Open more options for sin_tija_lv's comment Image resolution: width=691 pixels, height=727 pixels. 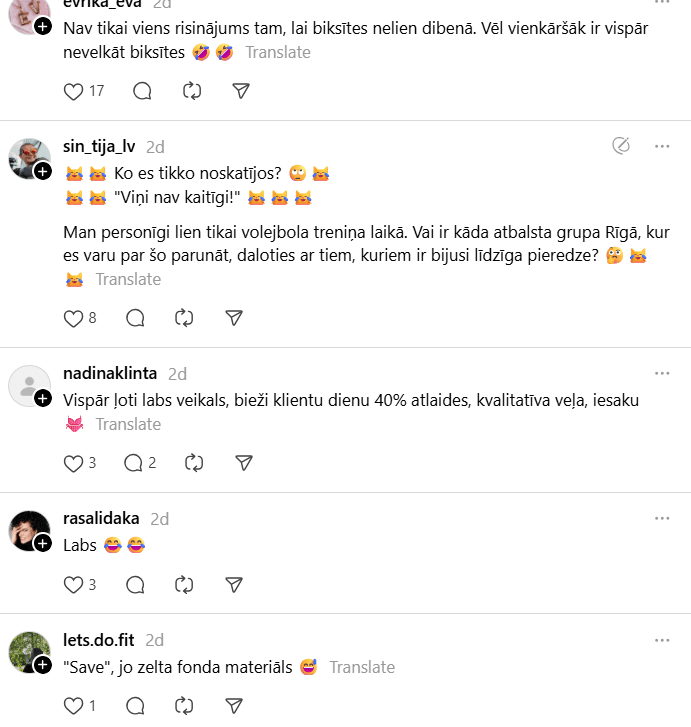(662, 146)
